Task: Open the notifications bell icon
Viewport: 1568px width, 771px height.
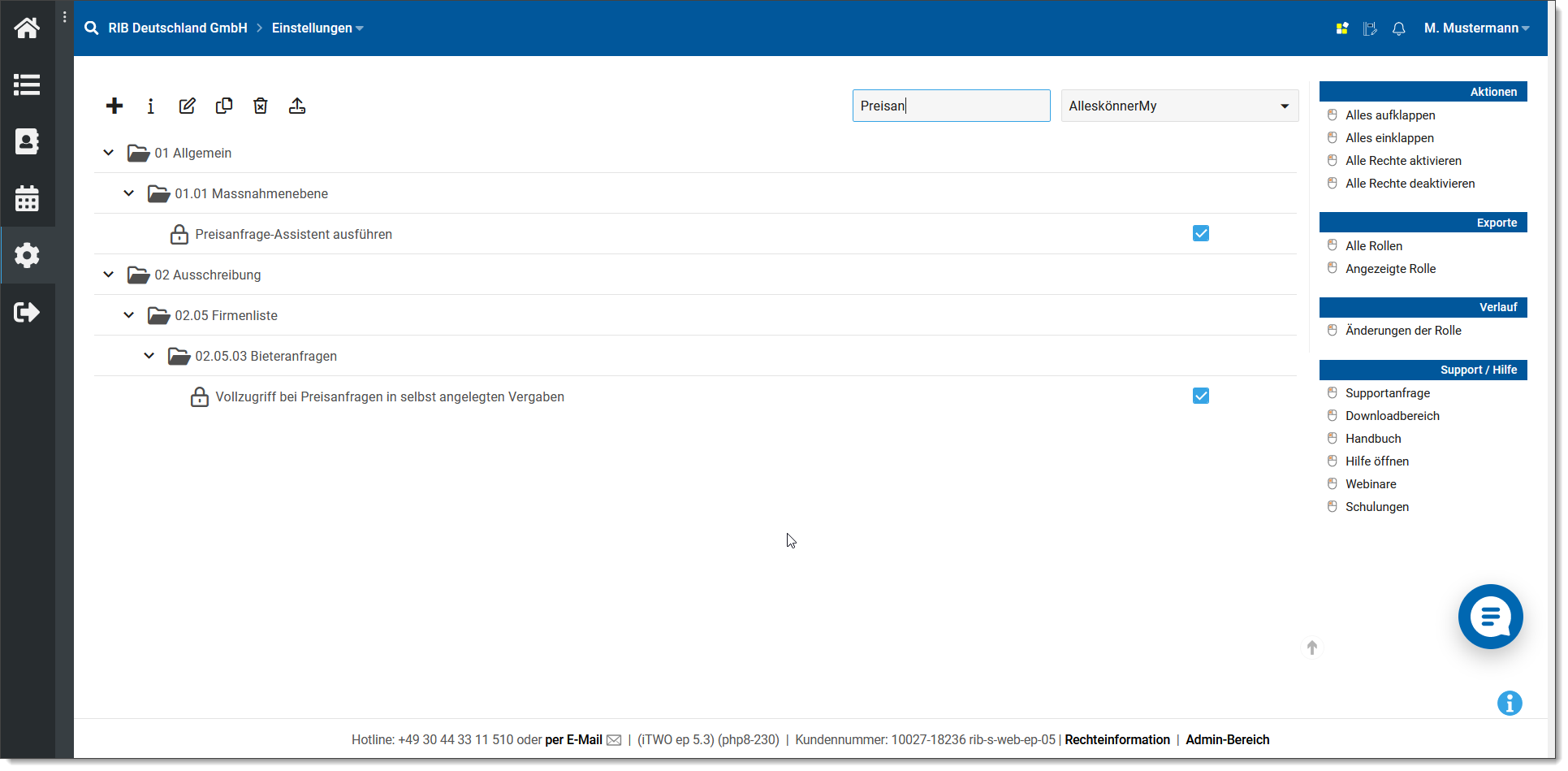Action: coord(1398,28)
